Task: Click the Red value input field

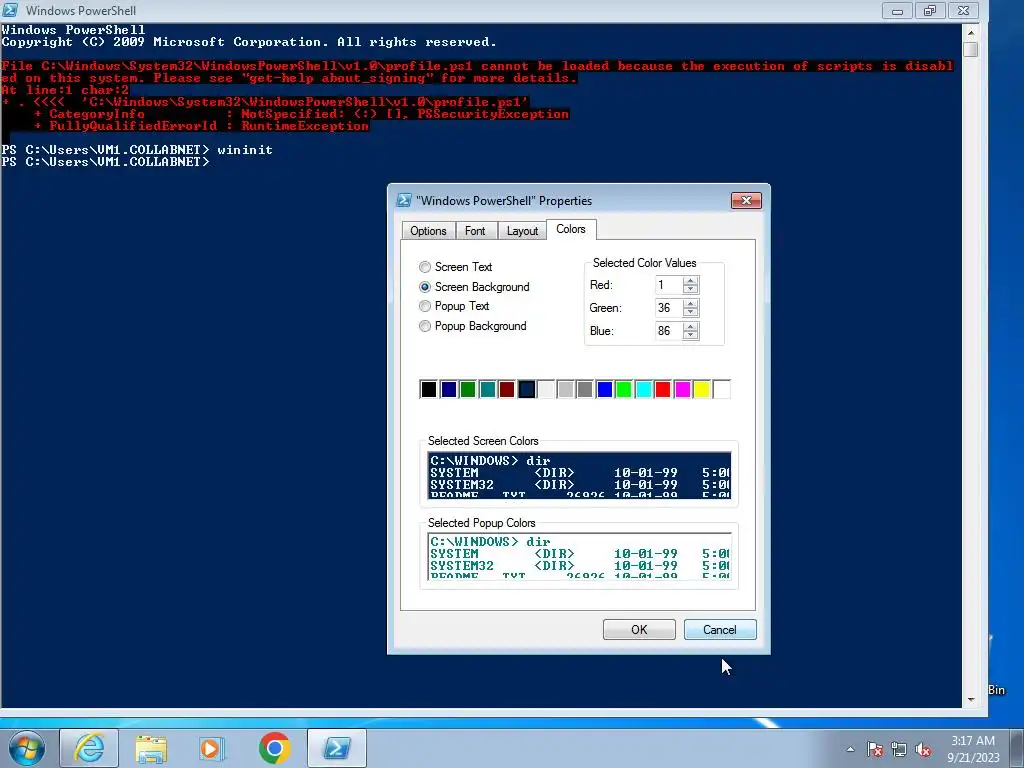Action: pyautogui.click(x=668, y=285)
